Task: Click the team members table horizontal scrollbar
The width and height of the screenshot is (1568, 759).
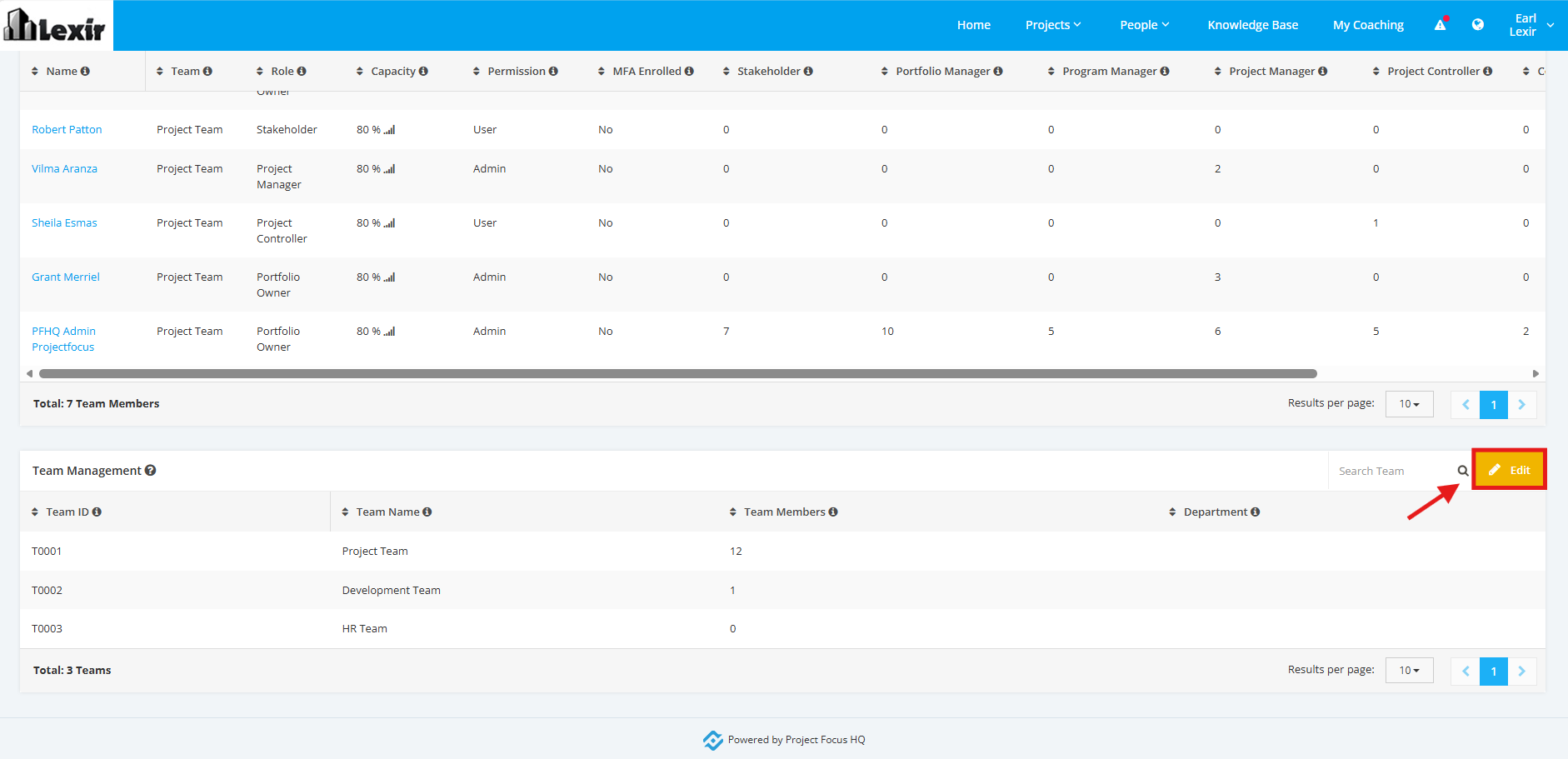Action: click(x=678, y=374)
